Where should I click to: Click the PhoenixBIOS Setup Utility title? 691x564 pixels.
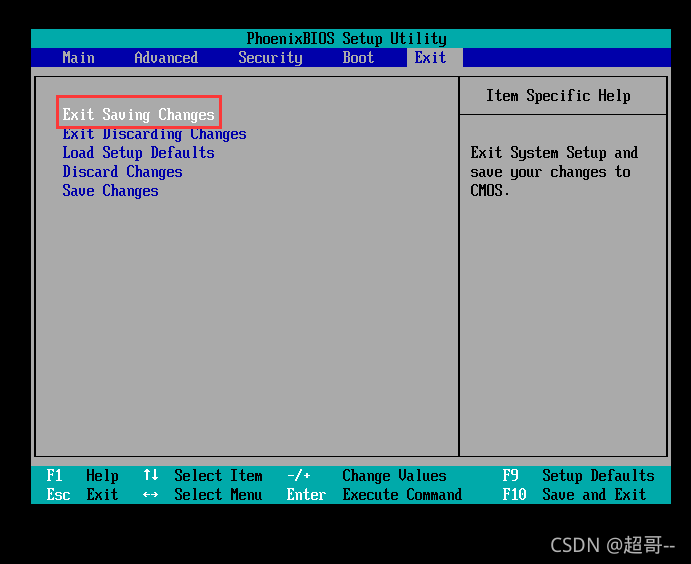(x=346, y=38)
